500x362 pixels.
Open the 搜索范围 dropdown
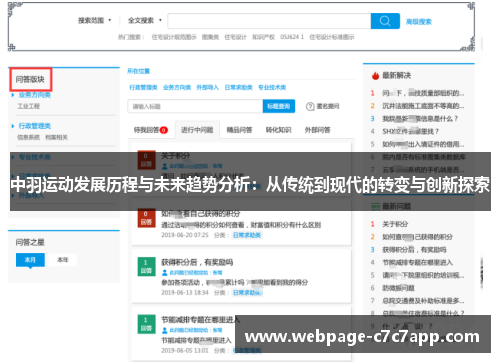coord(94,21)
